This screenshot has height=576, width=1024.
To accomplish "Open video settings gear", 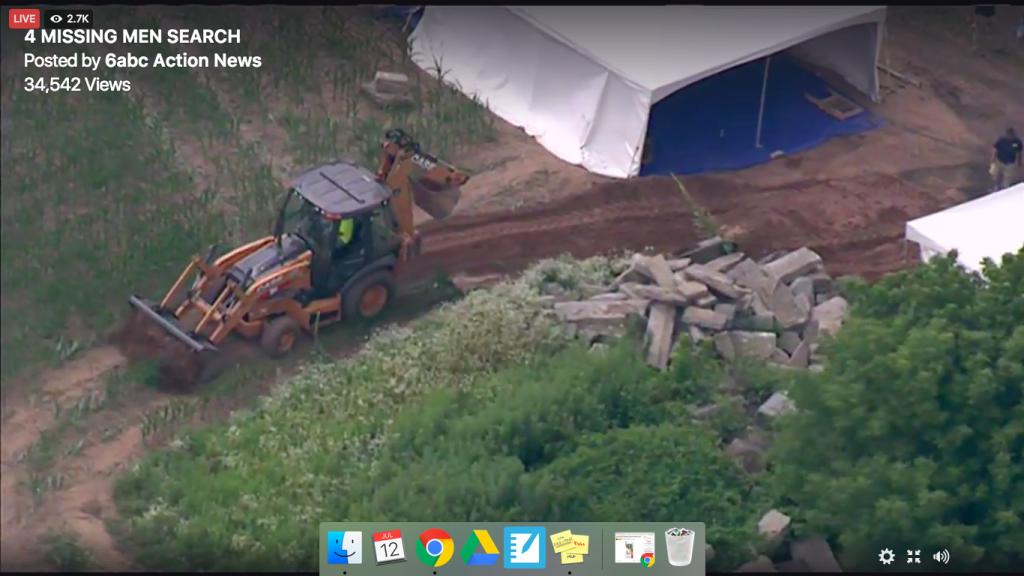I will pyautogui.click(x=886, y=556).
